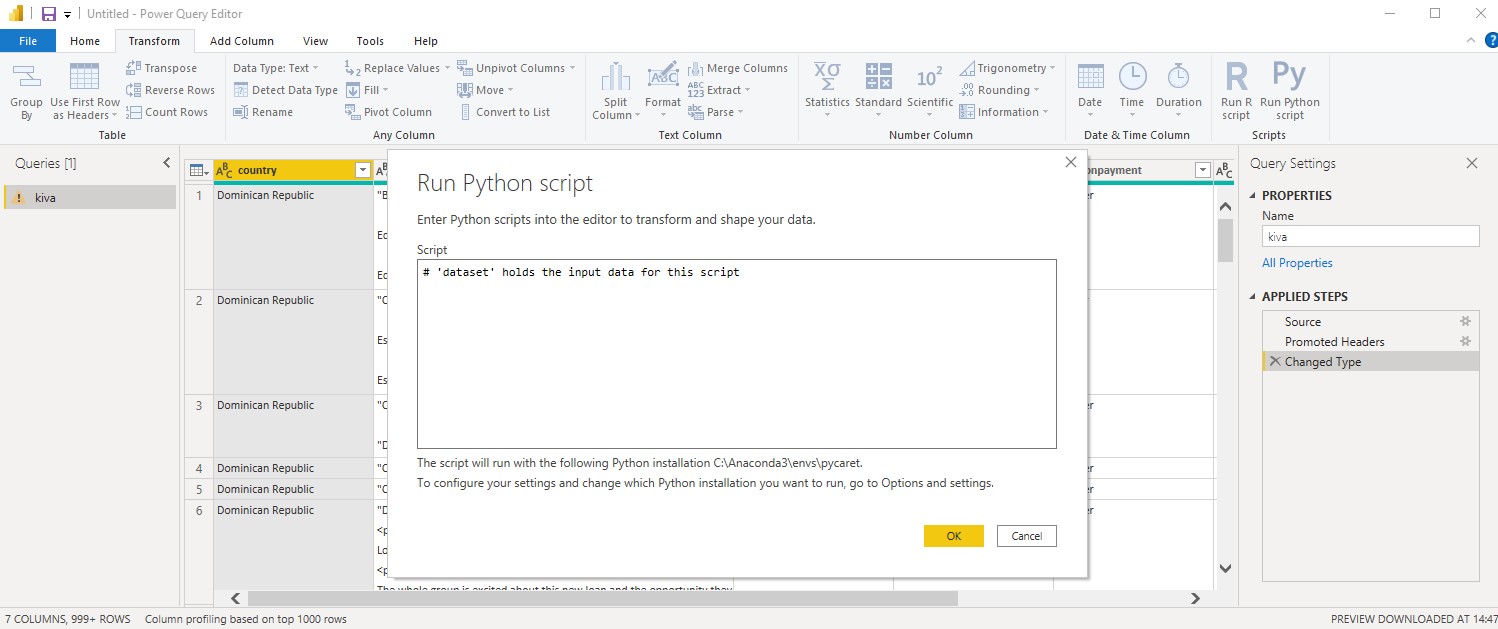Open the All Properties link
The width and height of the screenshot is (1498, 629).
(x=1297, y=263)
